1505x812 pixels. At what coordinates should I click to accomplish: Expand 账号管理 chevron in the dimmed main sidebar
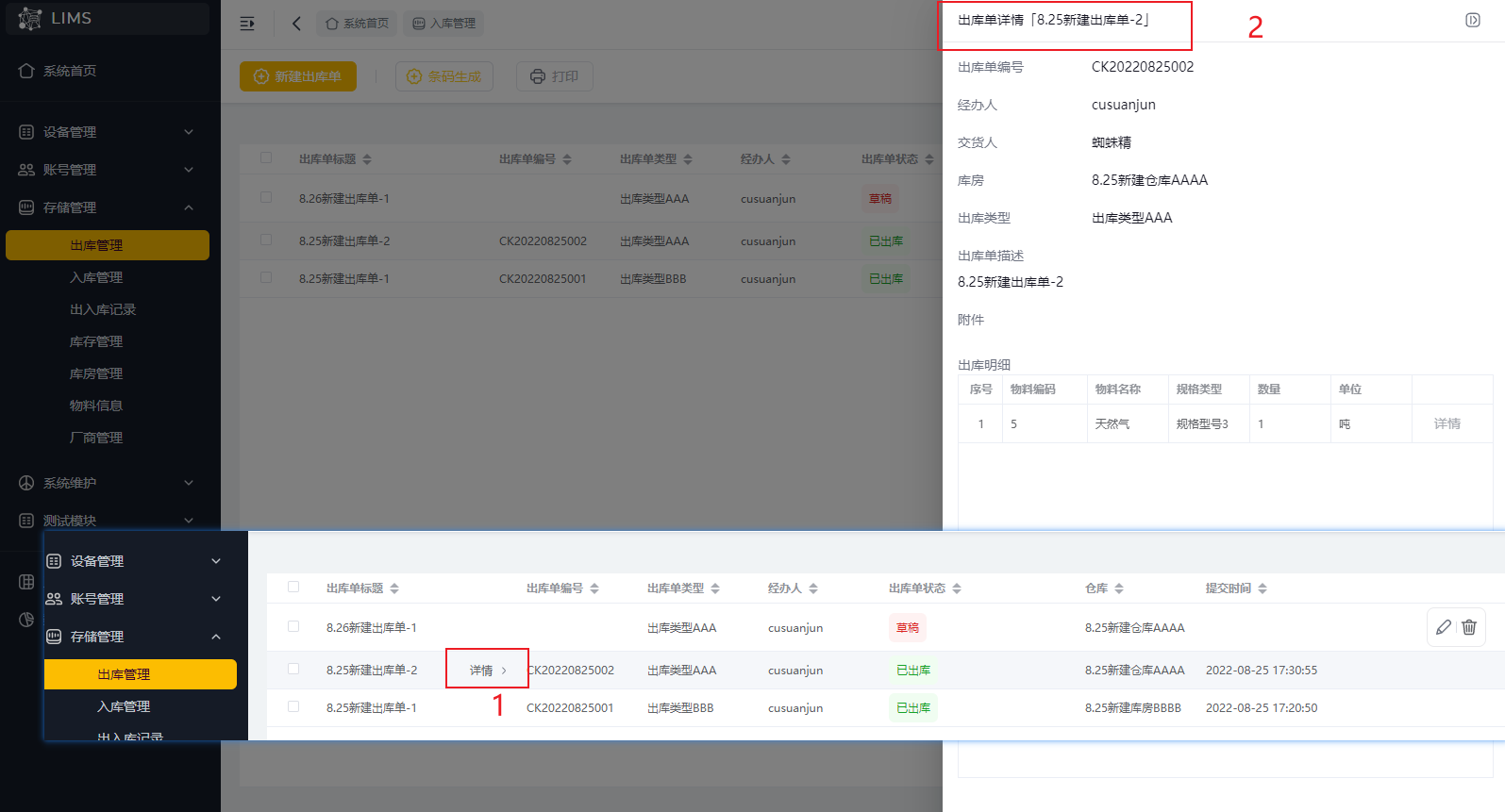coord(189,170)
